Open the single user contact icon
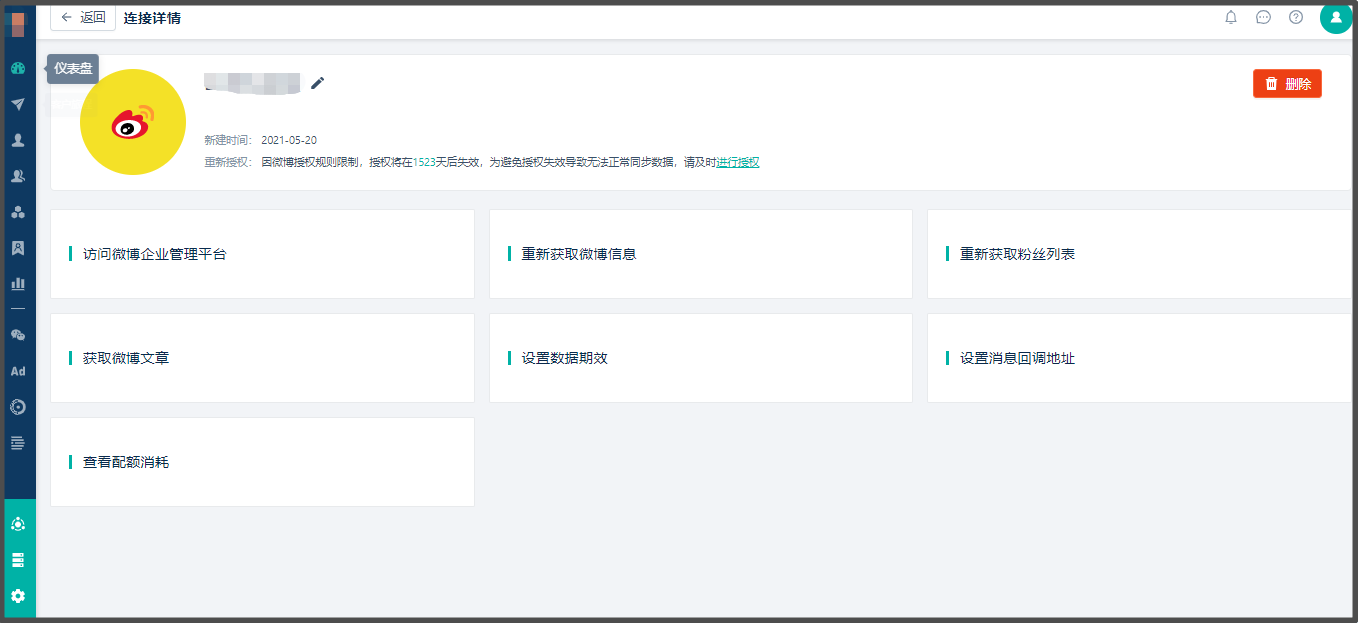 coord(18,140)
